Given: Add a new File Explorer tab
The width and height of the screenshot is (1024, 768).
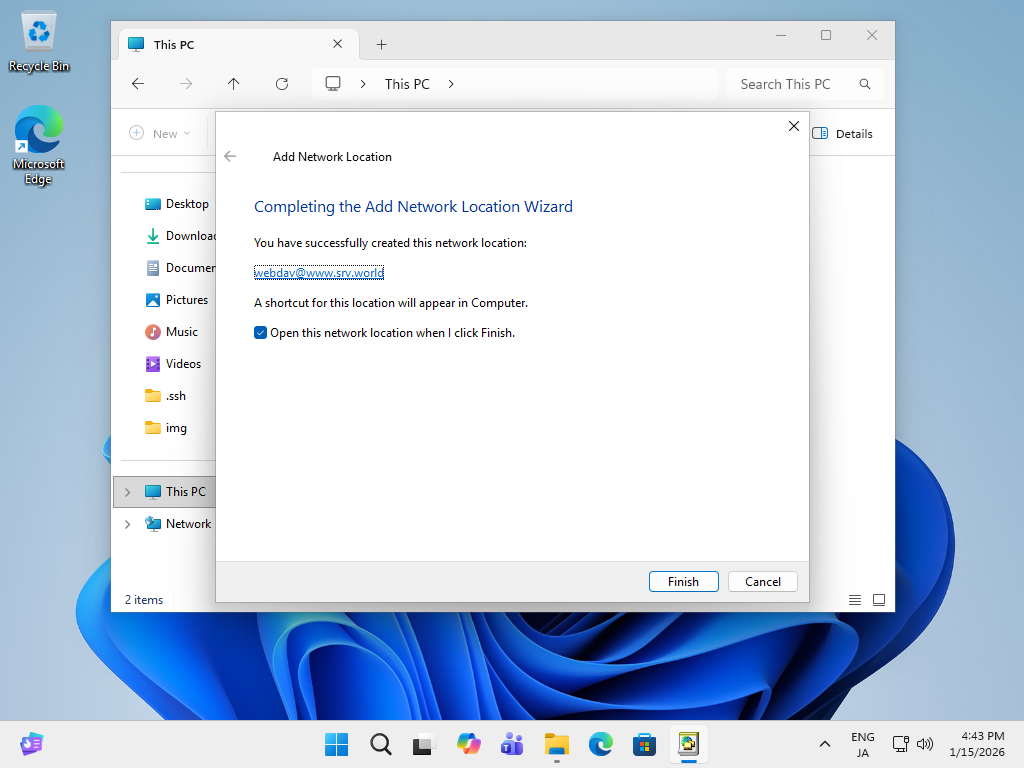Looking at the screenshot, I should [x=381, y=44].
